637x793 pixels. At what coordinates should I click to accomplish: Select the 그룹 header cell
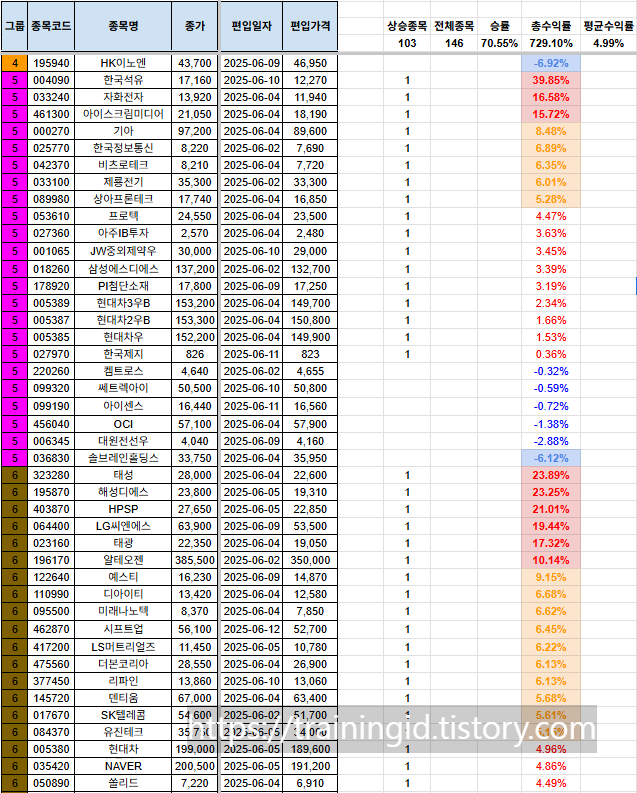click(15, 26)
